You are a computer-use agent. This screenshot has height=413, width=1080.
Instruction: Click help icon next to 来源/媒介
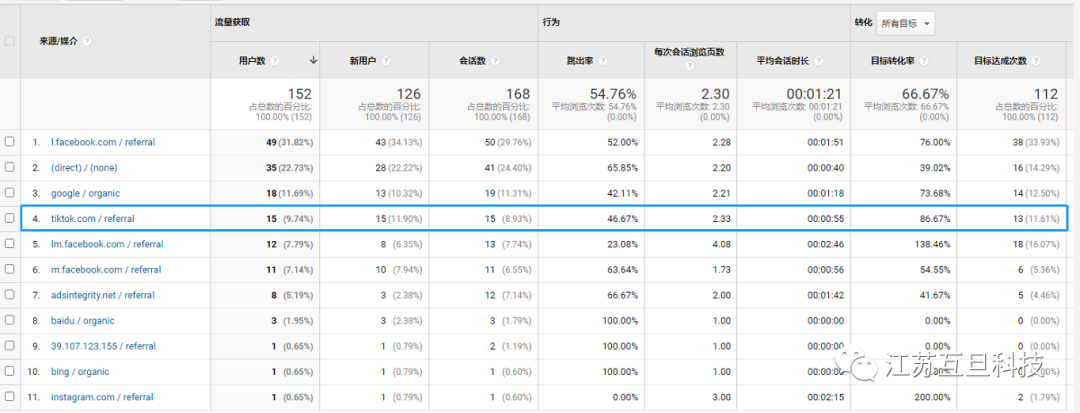[x=87, y=41]
